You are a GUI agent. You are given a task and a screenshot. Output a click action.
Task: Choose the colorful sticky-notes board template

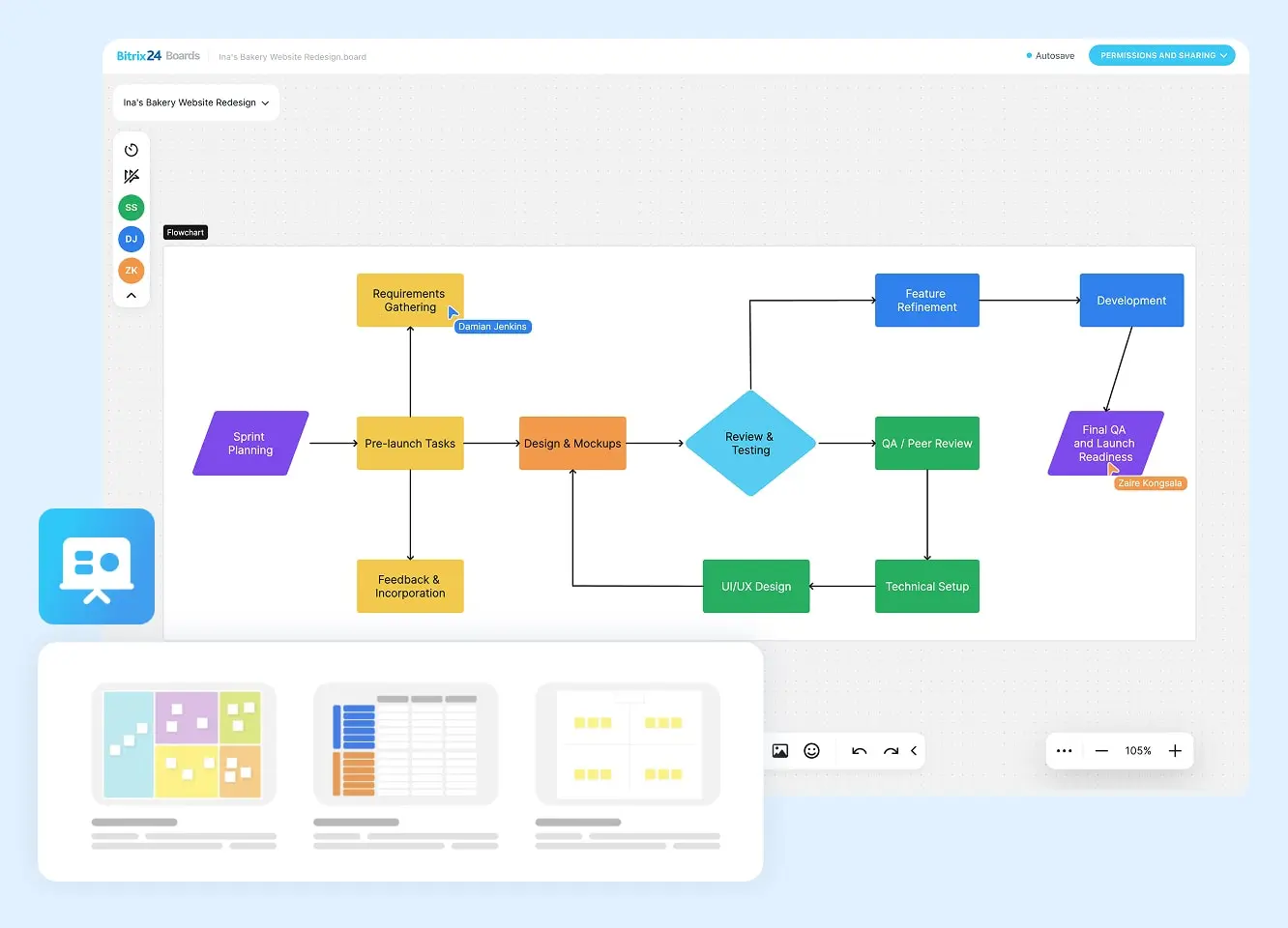click(x=184, y=744)
